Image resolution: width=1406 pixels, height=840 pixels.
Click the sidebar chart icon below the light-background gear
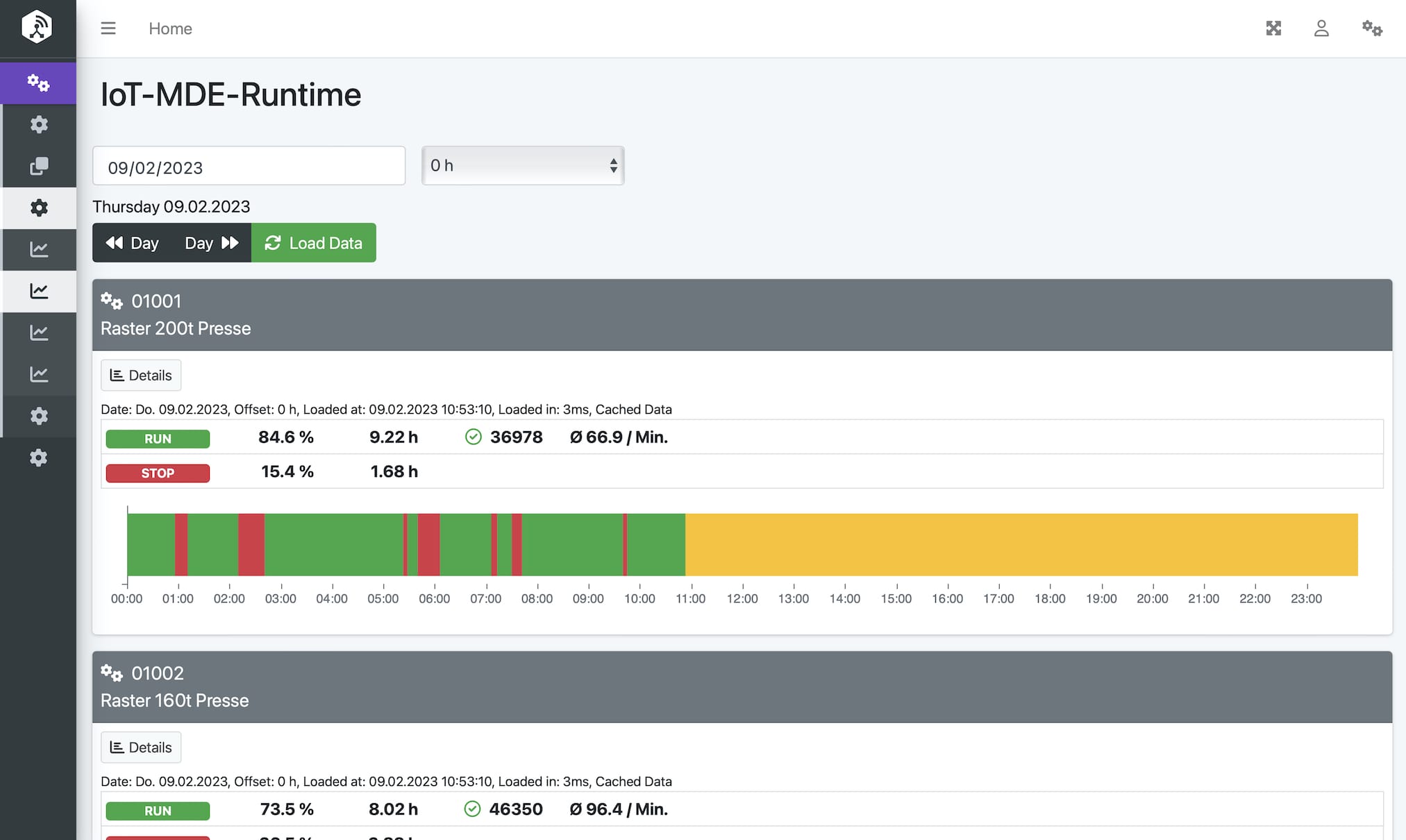[39, 250]
